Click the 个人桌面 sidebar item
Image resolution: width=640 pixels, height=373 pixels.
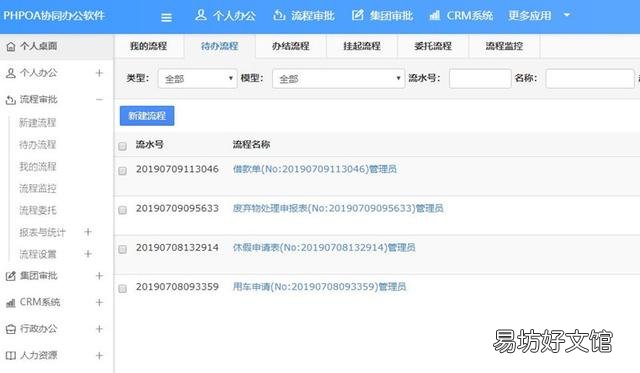[x=57, y=47]
